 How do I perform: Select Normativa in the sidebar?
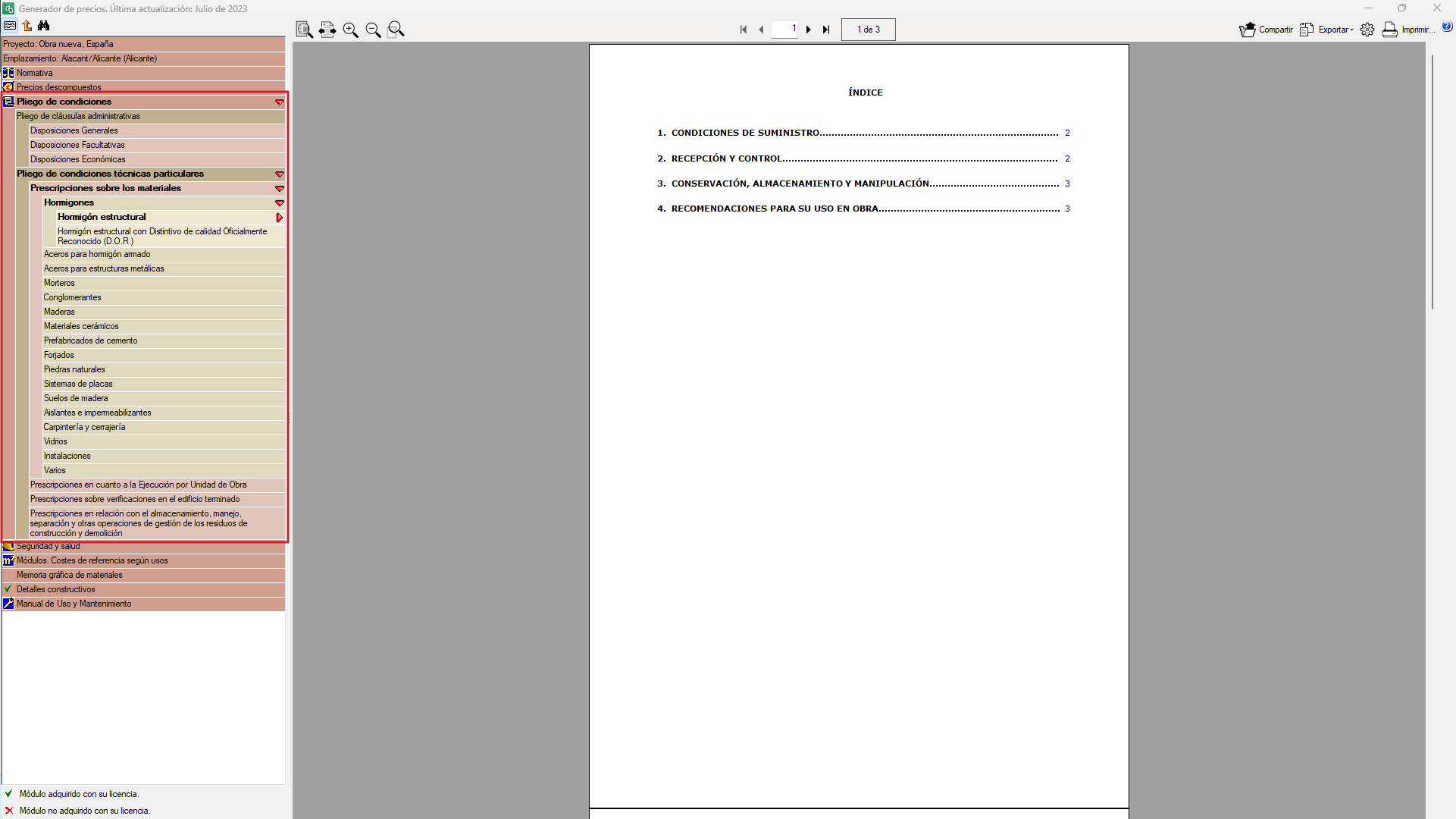(x=35, y=73)
